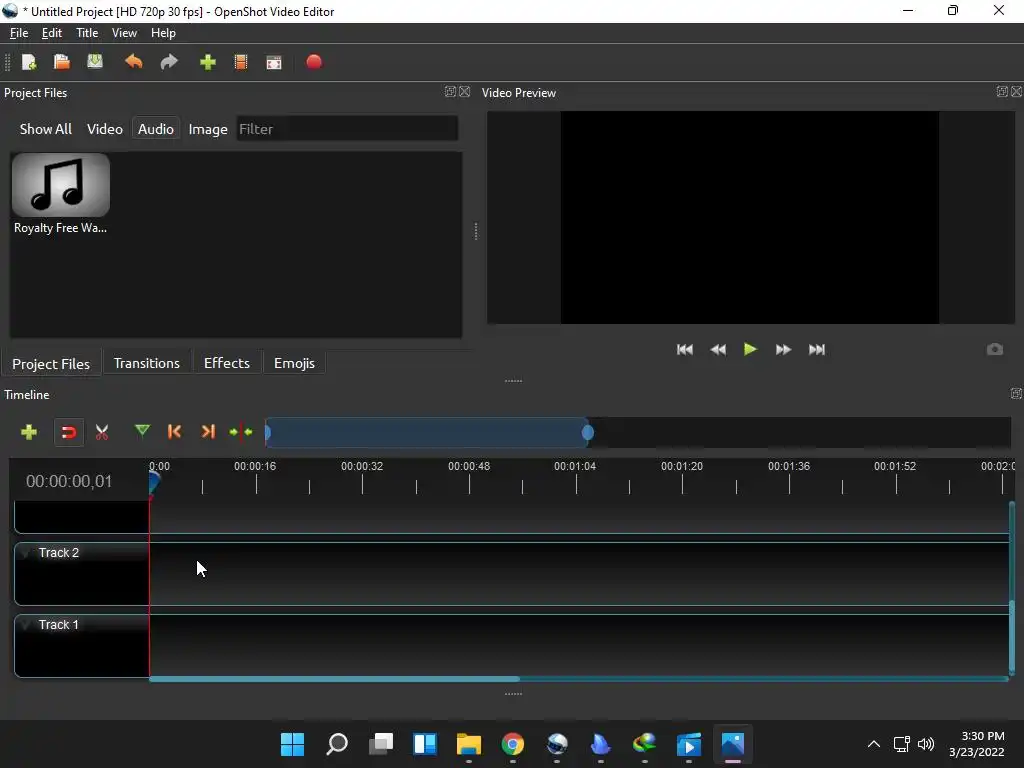Select the Video filter

point(104,129)
